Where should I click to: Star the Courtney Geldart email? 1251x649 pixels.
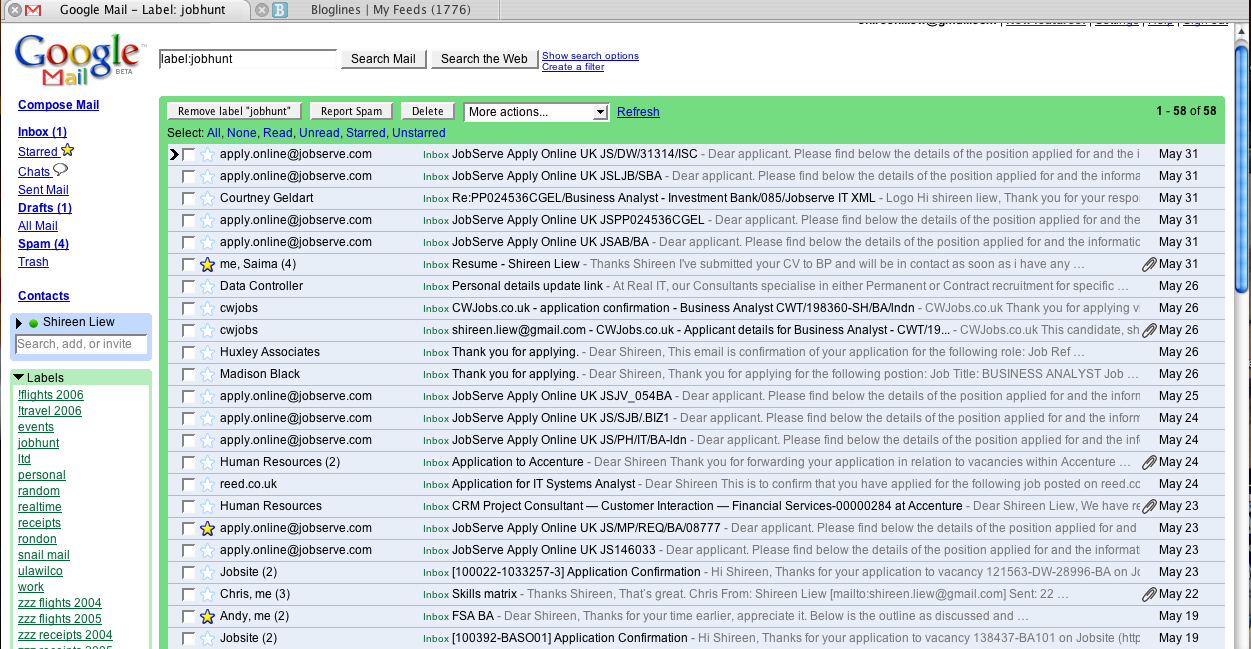coord(207,198)
